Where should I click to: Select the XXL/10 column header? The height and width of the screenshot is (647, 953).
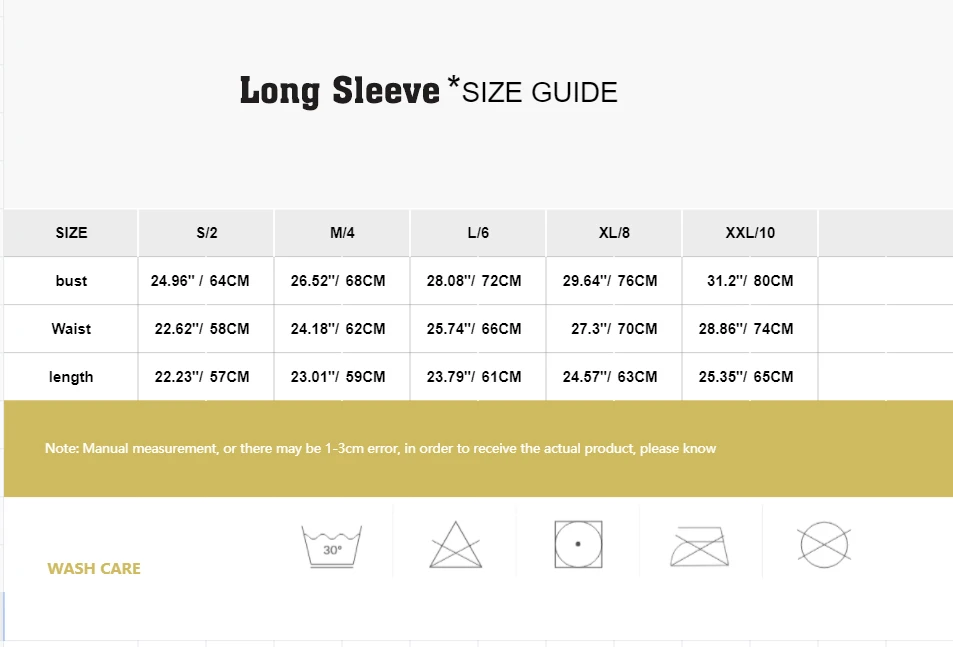point(750,233)
